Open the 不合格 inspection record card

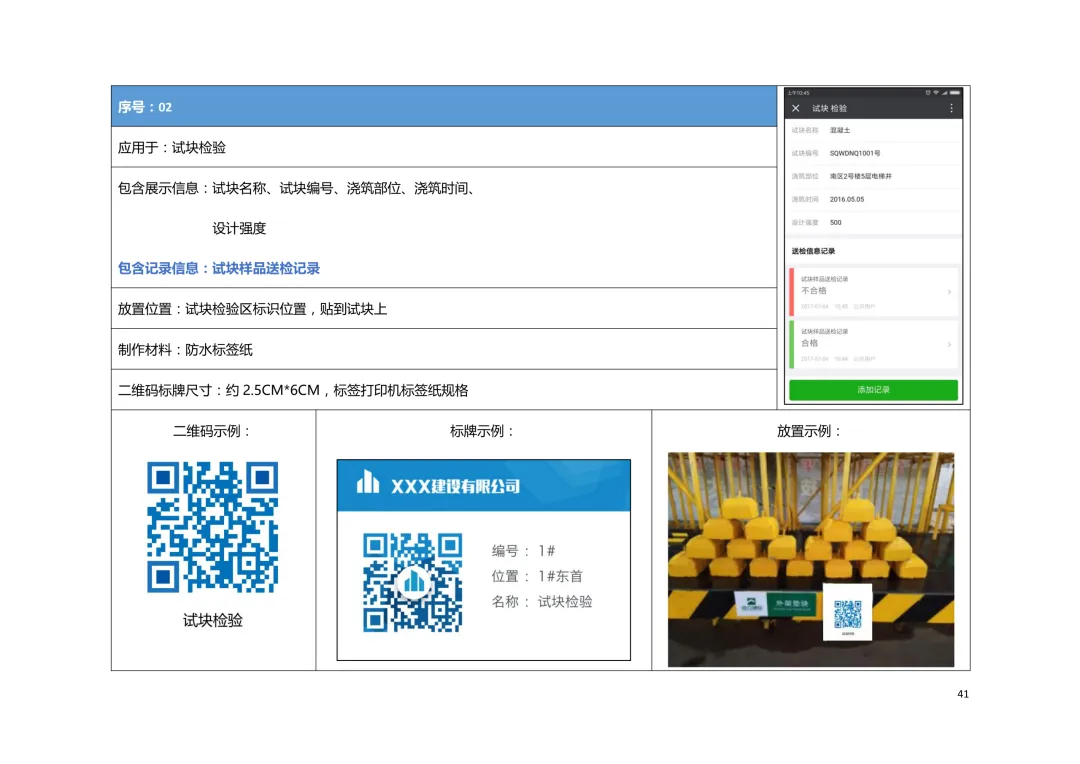tap(873, 292)
